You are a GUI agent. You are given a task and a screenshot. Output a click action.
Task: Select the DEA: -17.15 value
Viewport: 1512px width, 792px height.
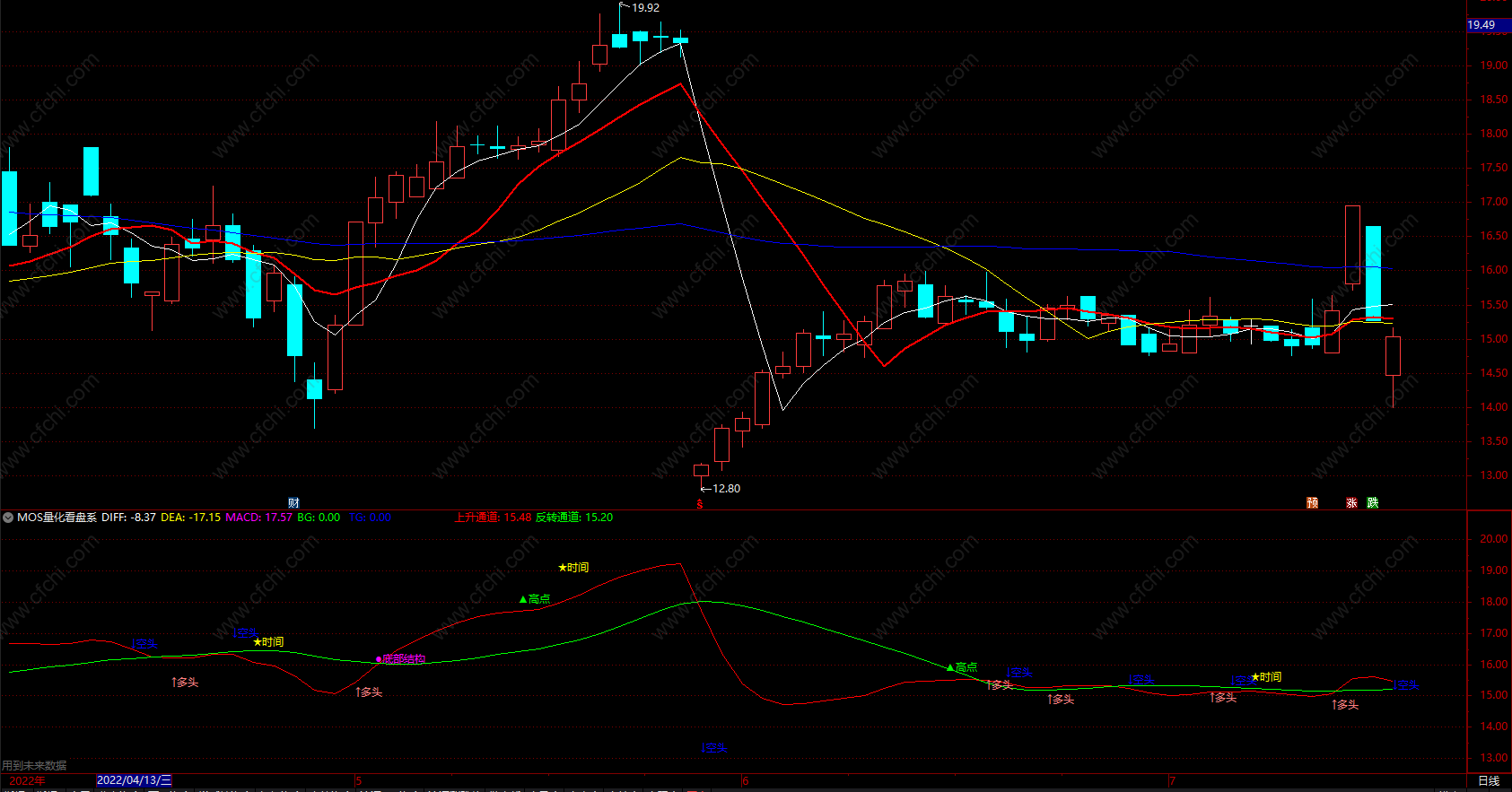tap(190, 518)
